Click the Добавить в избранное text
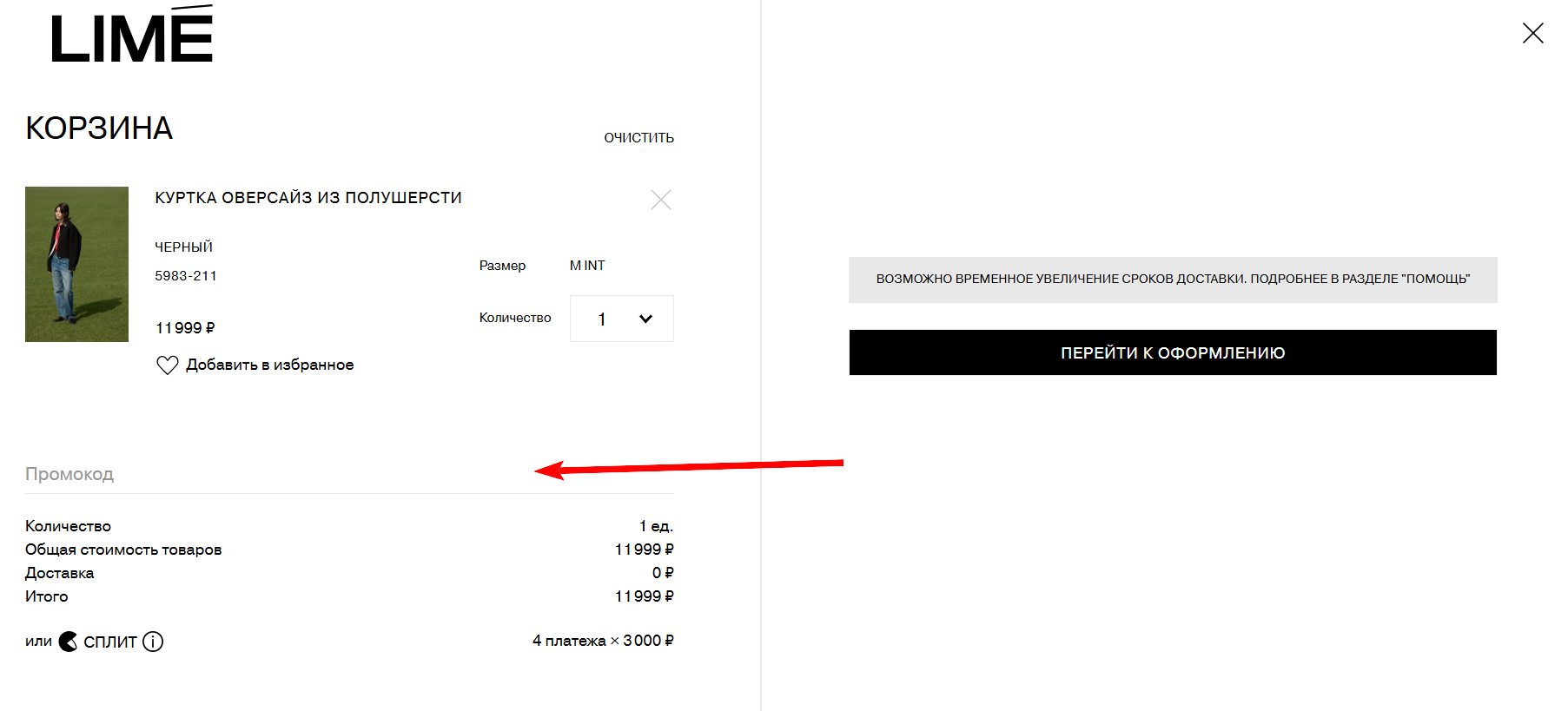The width and height of the screenshot is (1568, 711). coord(269,365)
